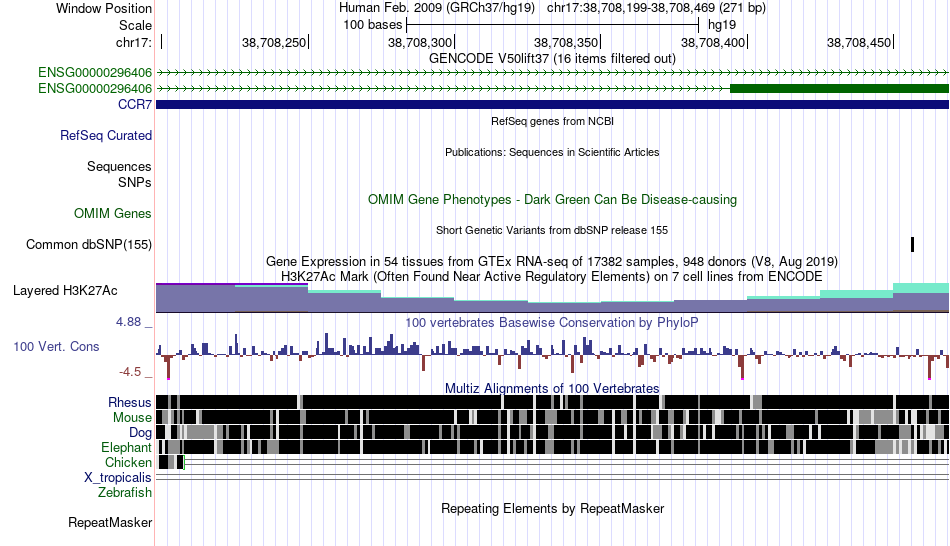Click the OMIM Genes track label
Screen dimensions: 950x546
(113, 213)
